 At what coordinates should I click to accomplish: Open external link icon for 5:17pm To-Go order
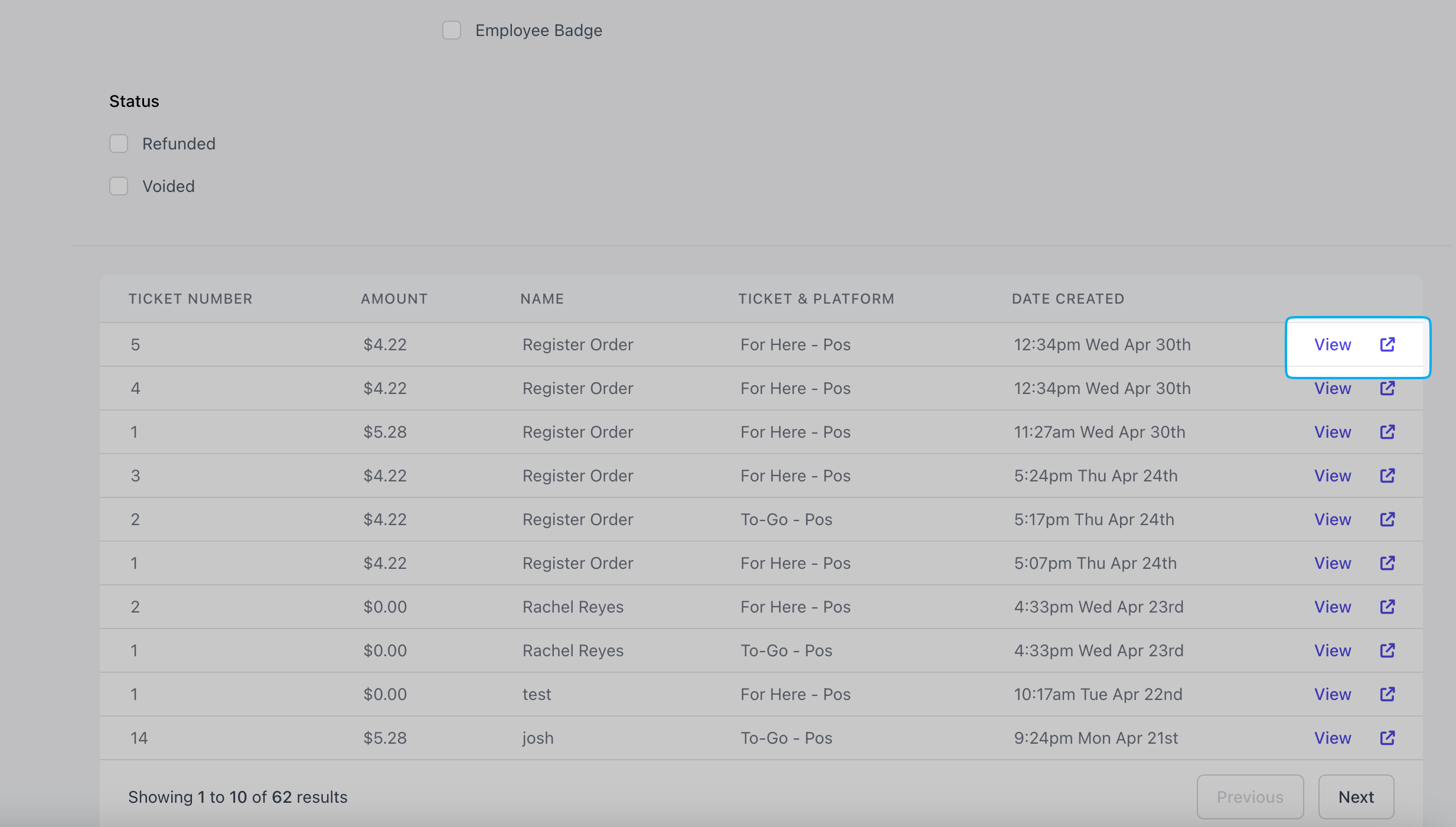(1387, 519)
